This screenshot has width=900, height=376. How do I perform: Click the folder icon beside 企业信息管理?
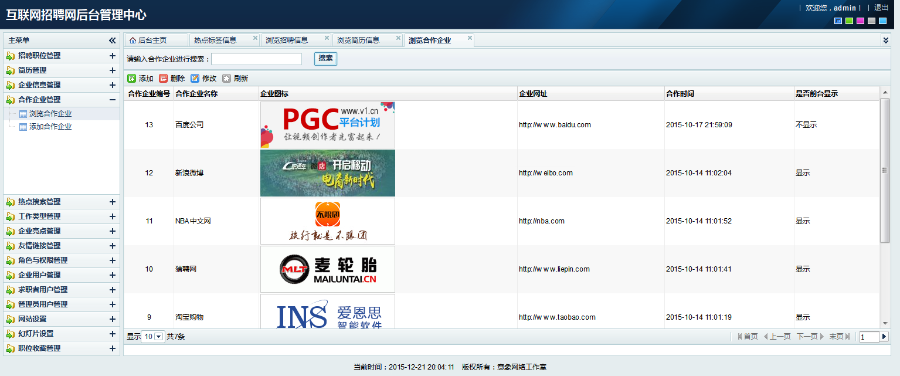click(x=10, y=85)
